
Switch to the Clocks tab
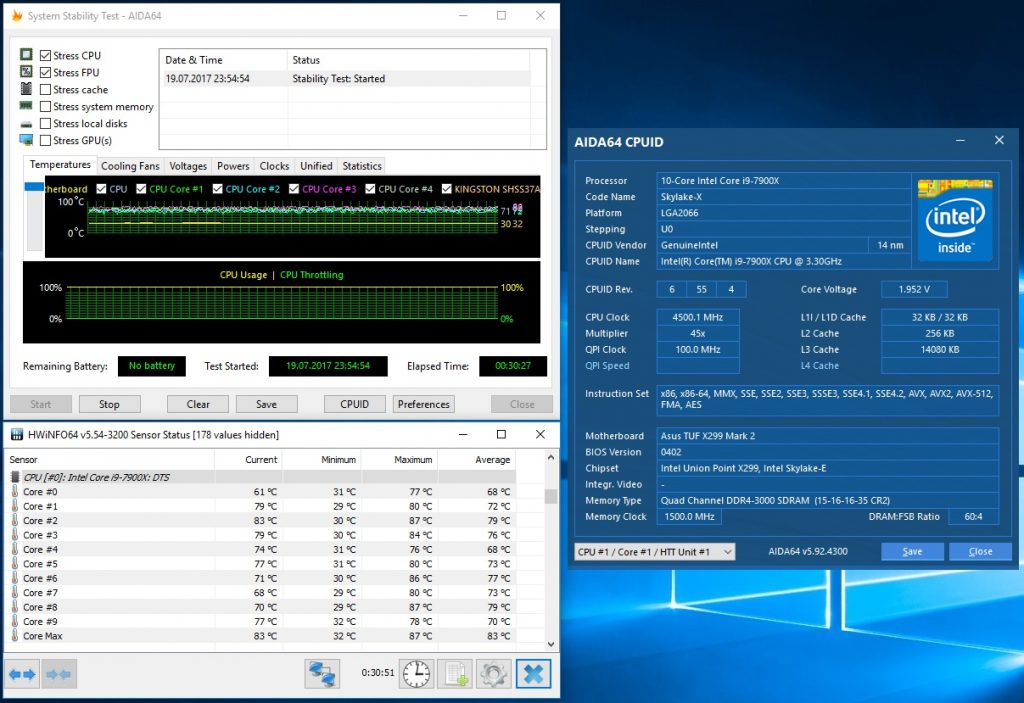(x=274, y=166)
